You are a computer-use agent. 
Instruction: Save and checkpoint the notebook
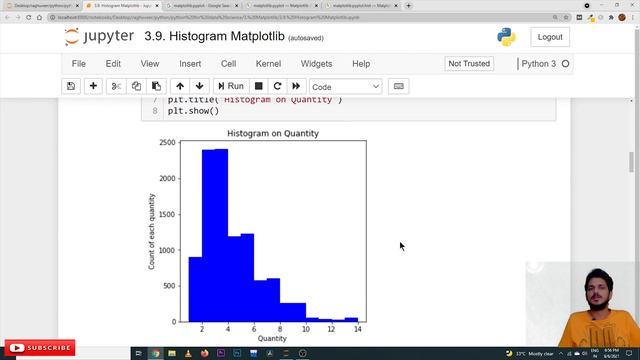[x=71, y=86]
